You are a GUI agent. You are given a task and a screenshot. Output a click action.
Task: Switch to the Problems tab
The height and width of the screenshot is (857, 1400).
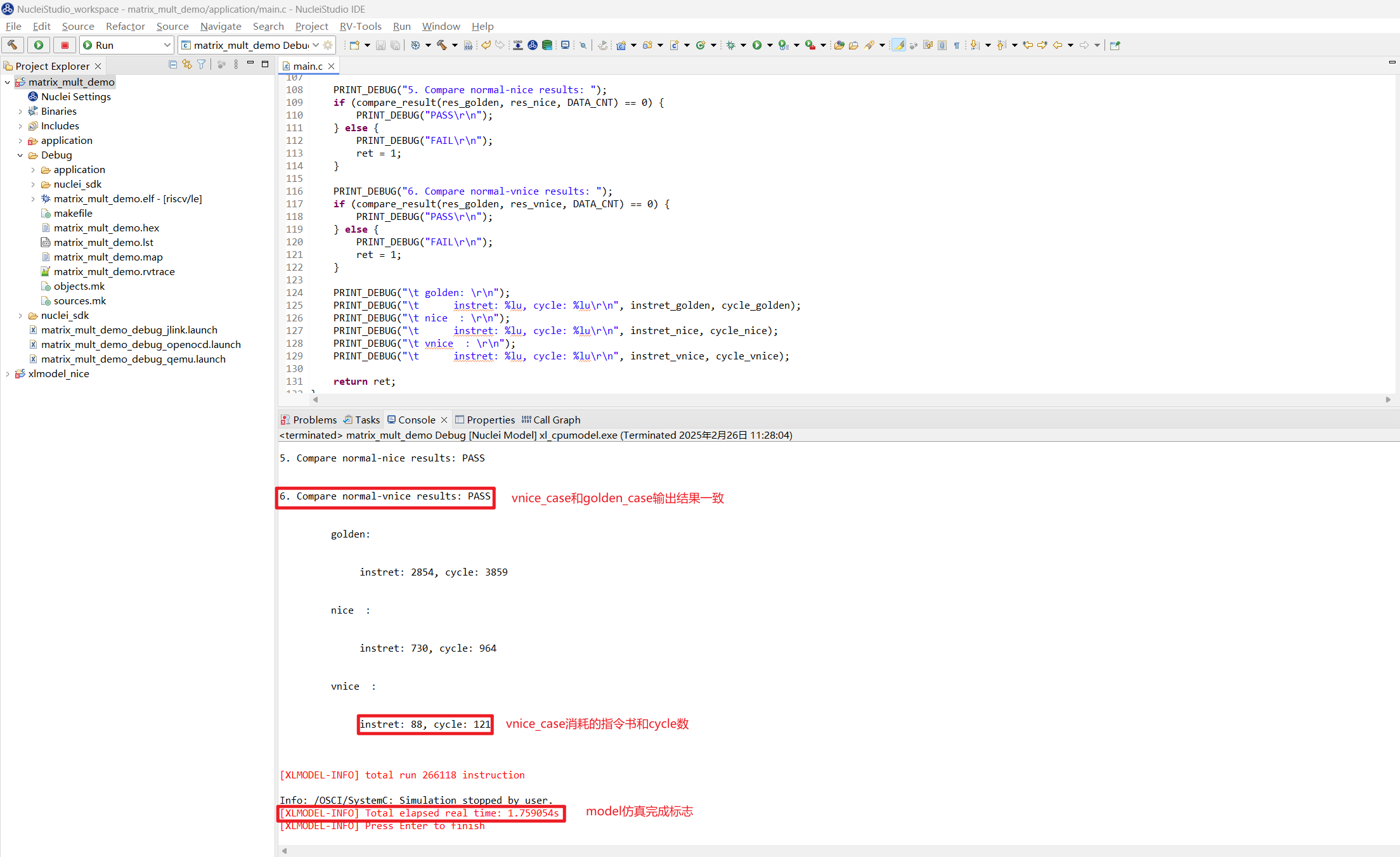click(309, 420)
